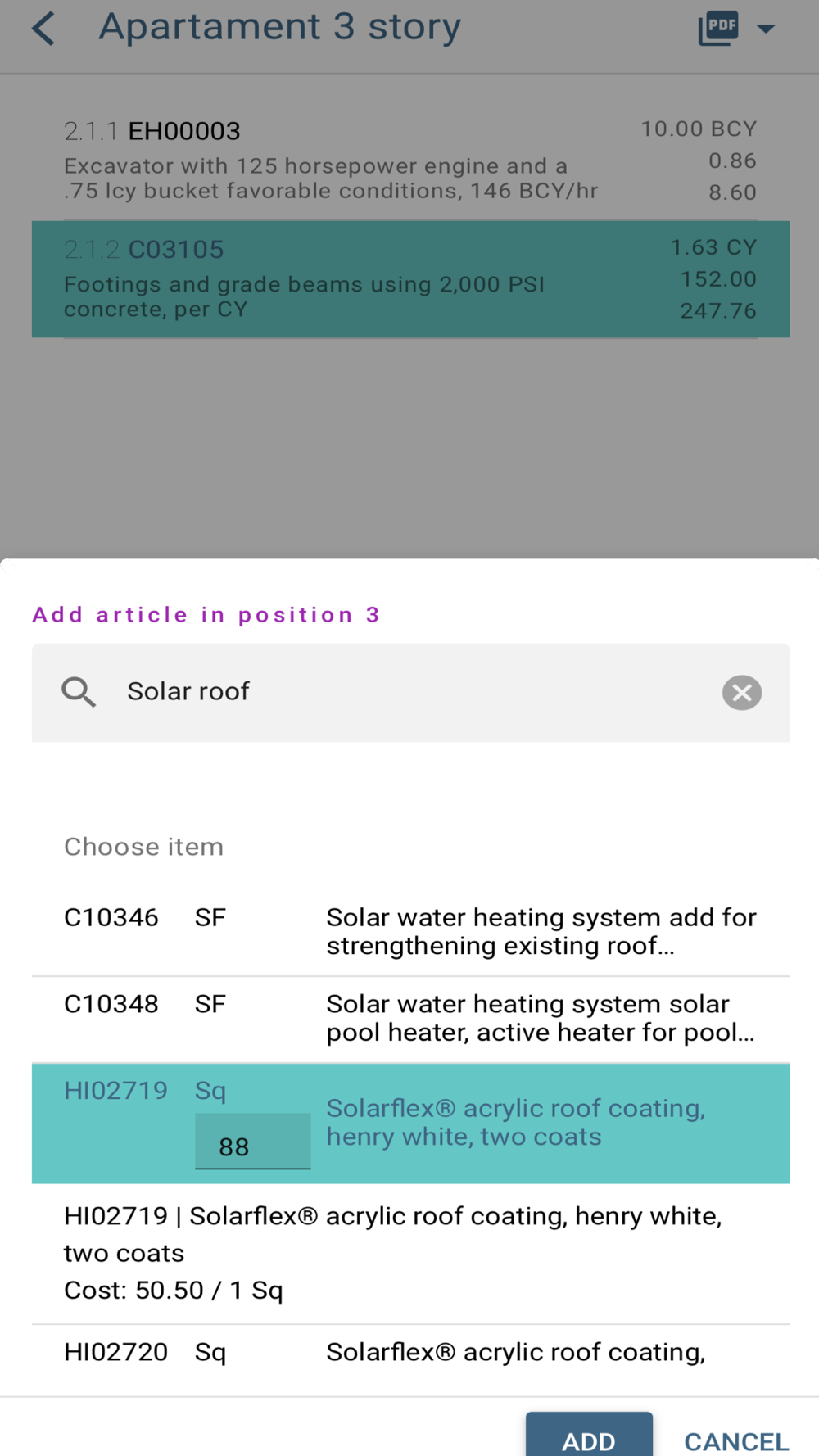Tap the Apartament 3 story title
Image resolution: width=819 pixels, height=1456 pixels.
pyautogui.click(x=279, y=27)
